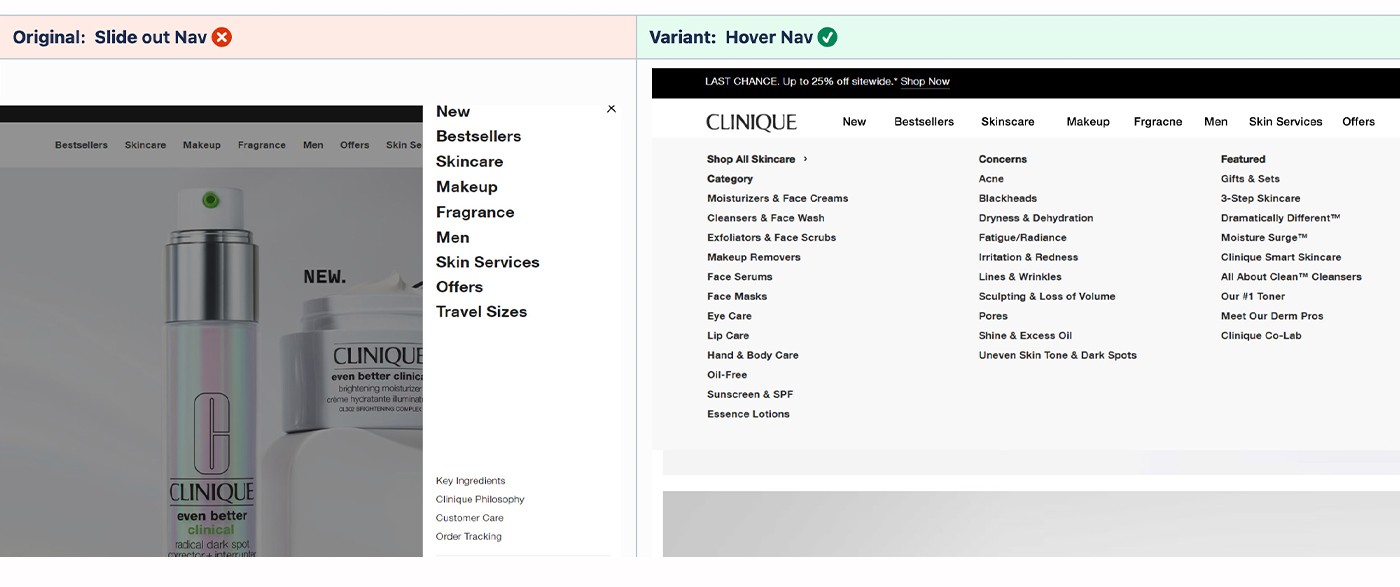1400x587 pixels.
Task: Open the Order Tracking link
Action: [468, 537]
